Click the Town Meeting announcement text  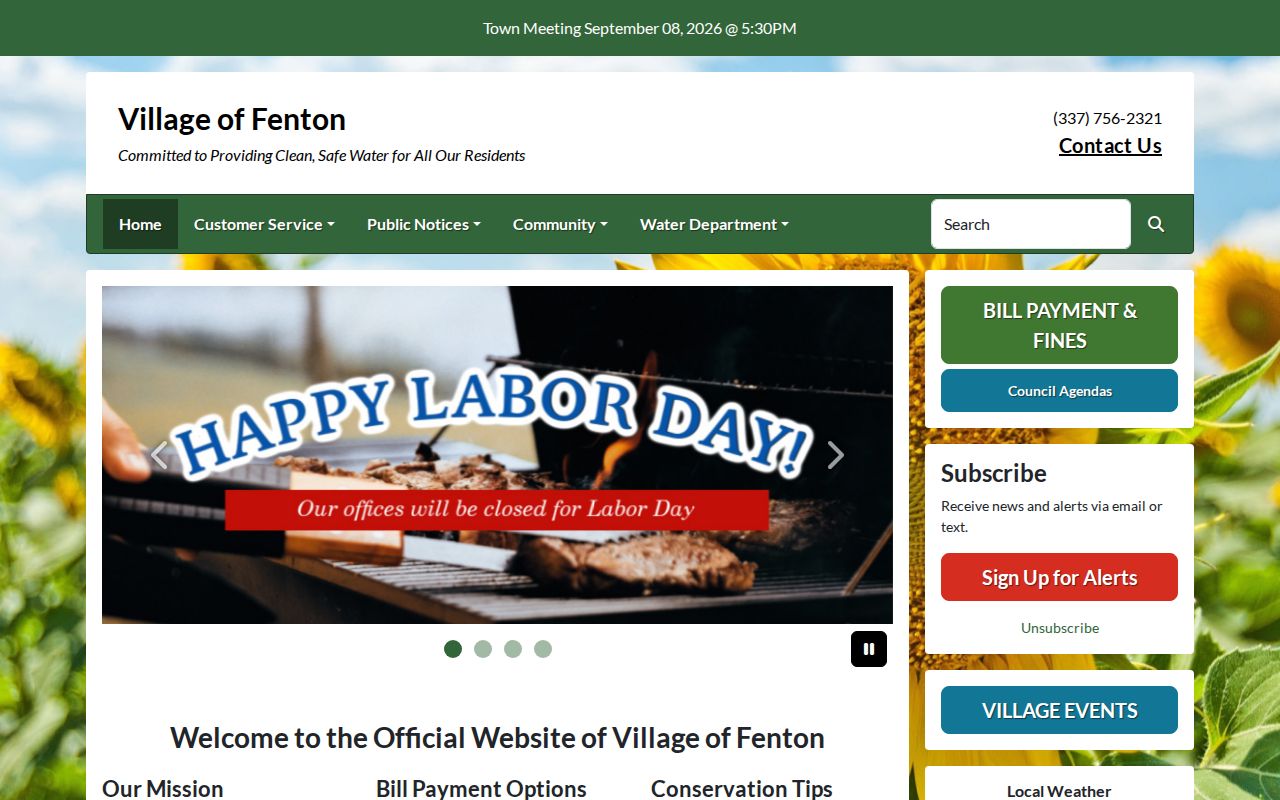640,28
